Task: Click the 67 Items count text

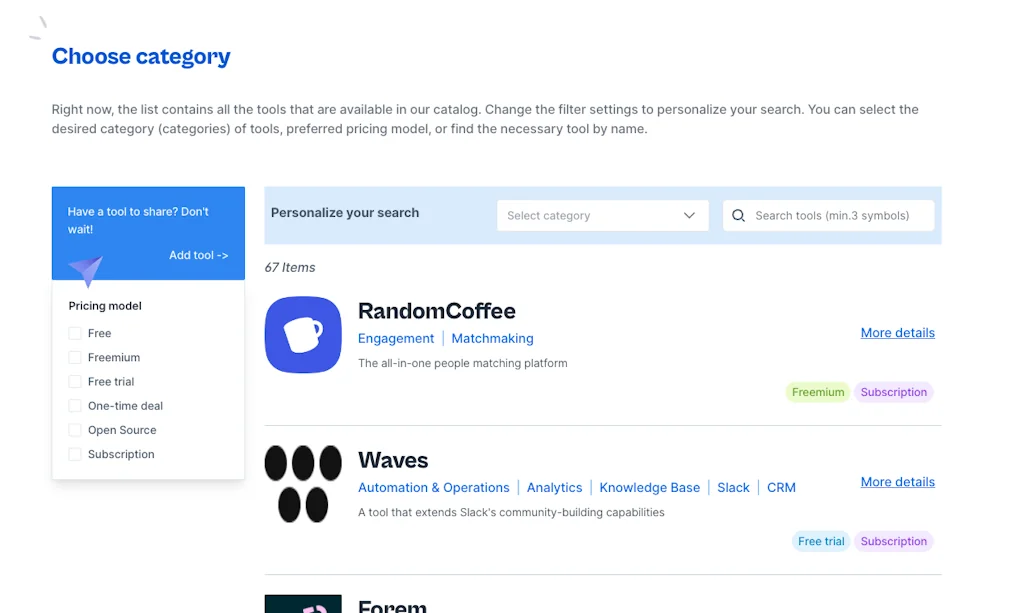Action: tap(290, 268)
